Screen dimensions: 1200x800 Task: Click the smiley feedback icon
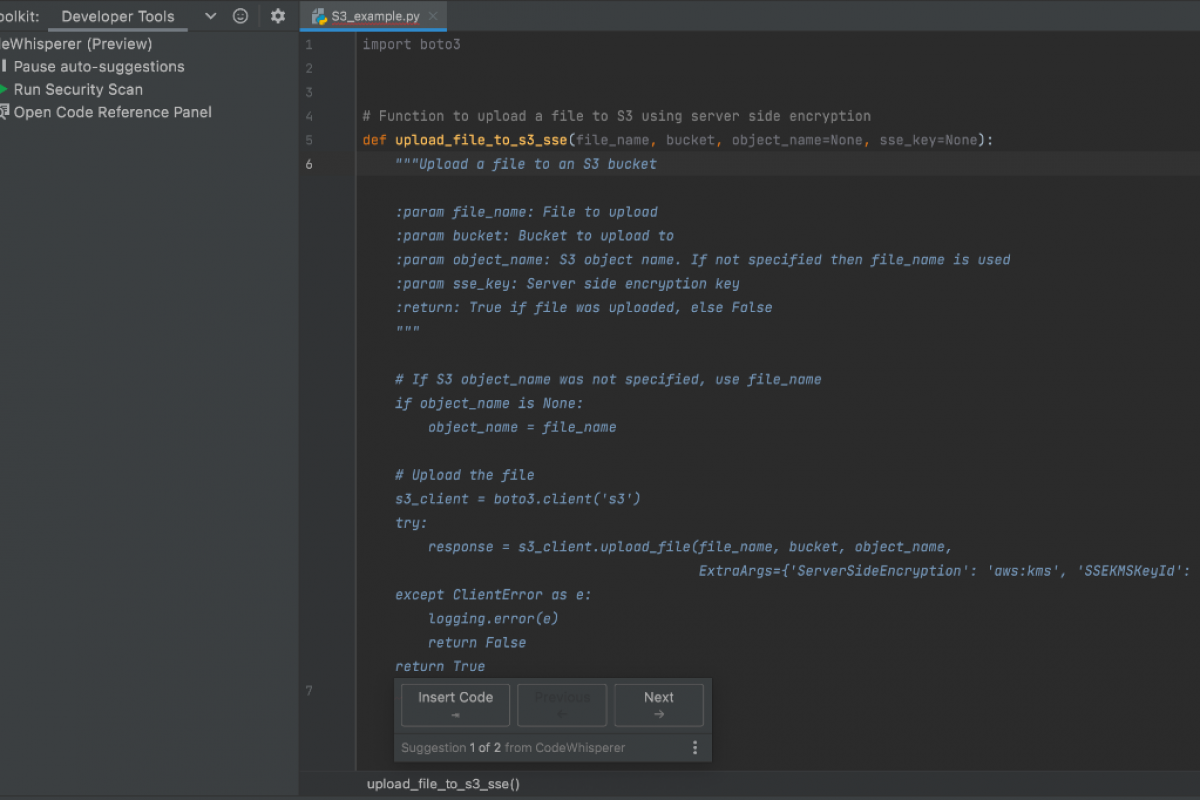coord(241,16)
